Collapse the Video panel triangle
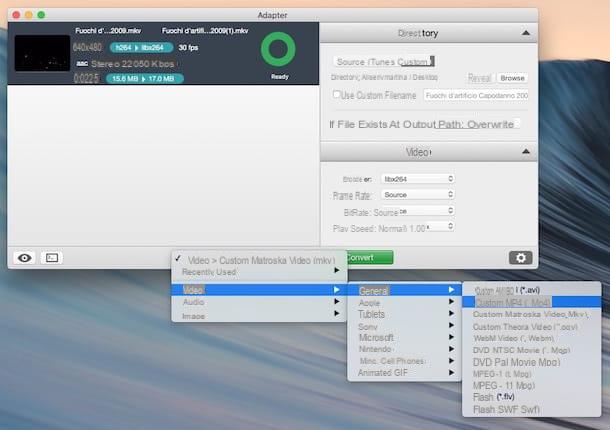Screen dimensions: 610x430 click(x=526, y=151)
